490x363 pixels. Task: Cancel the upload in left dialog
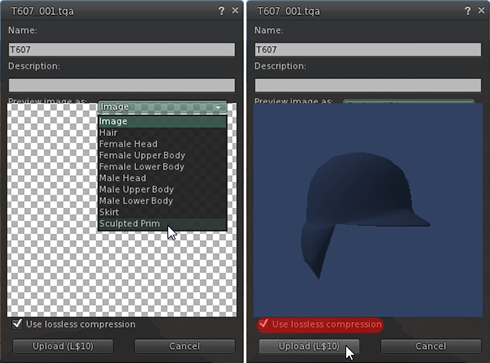(x=185, y=346)
